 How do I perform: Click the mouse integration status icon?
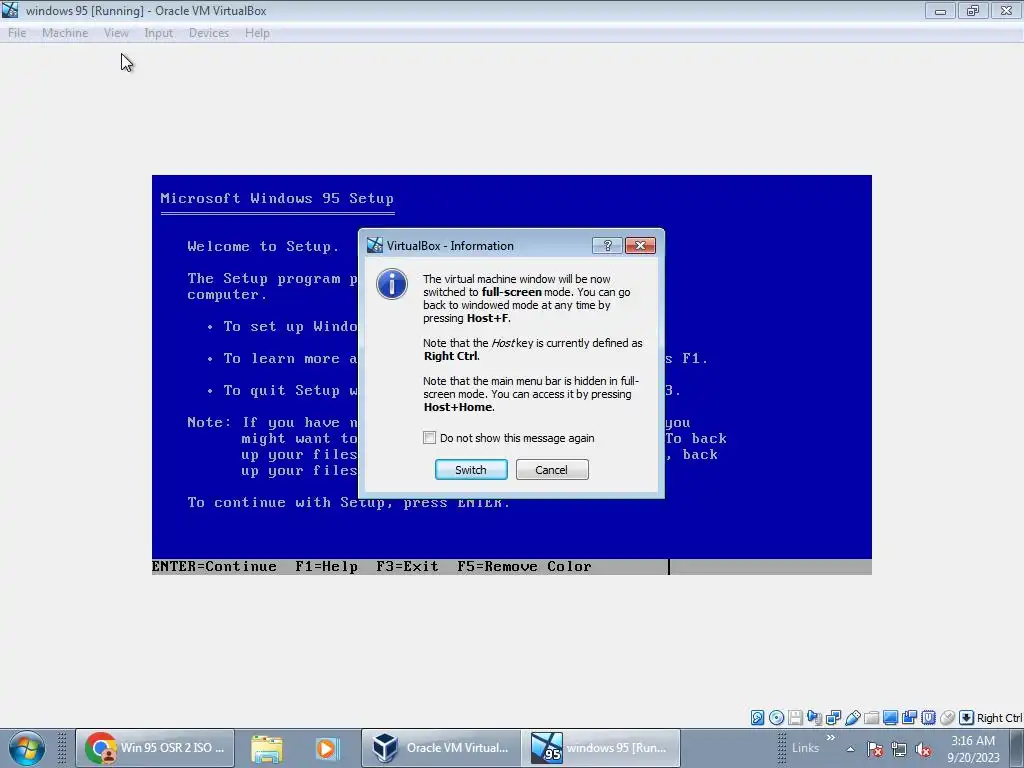(x=947, y=718)
